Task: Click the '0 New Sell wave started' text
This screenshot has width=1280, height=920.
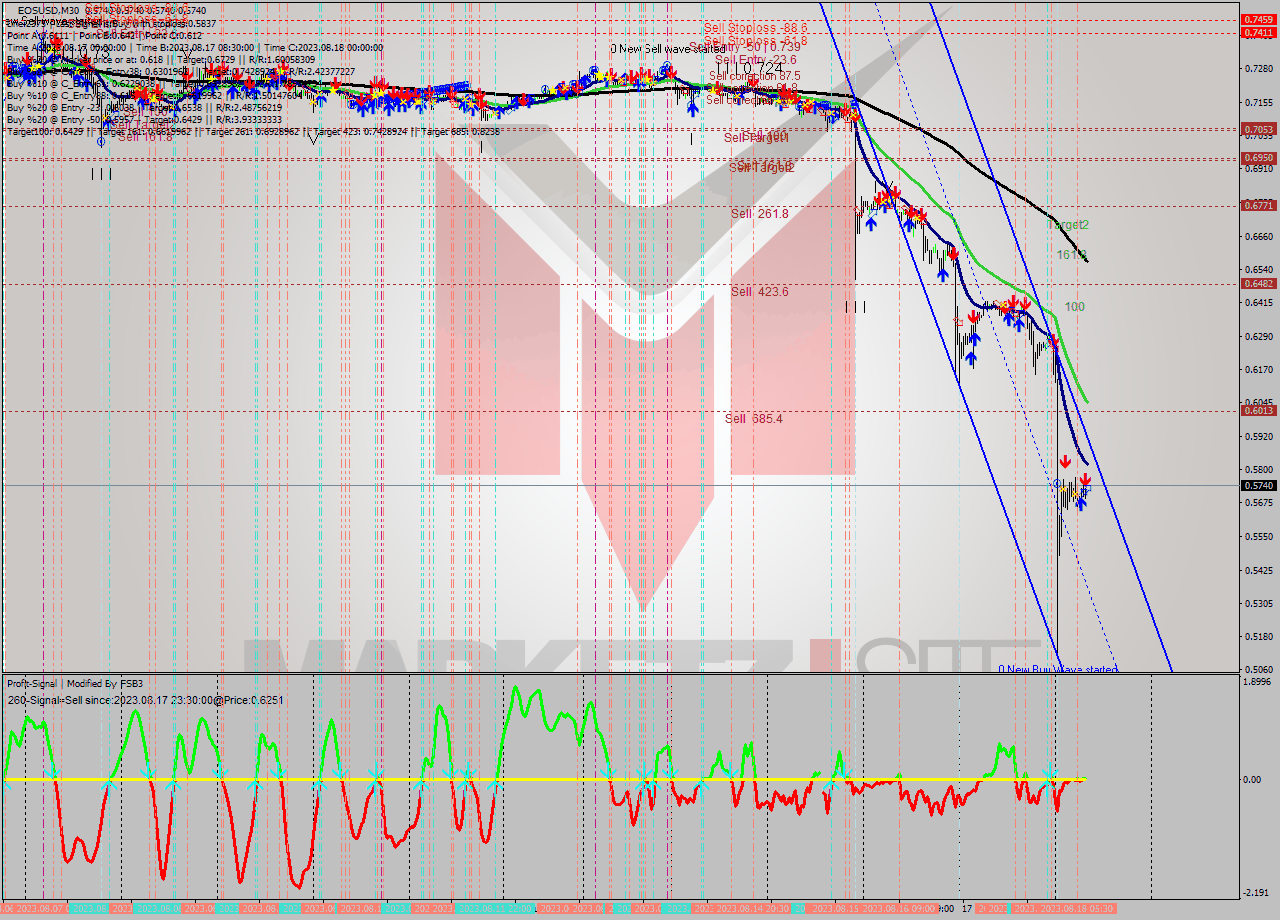Action: 667,48
